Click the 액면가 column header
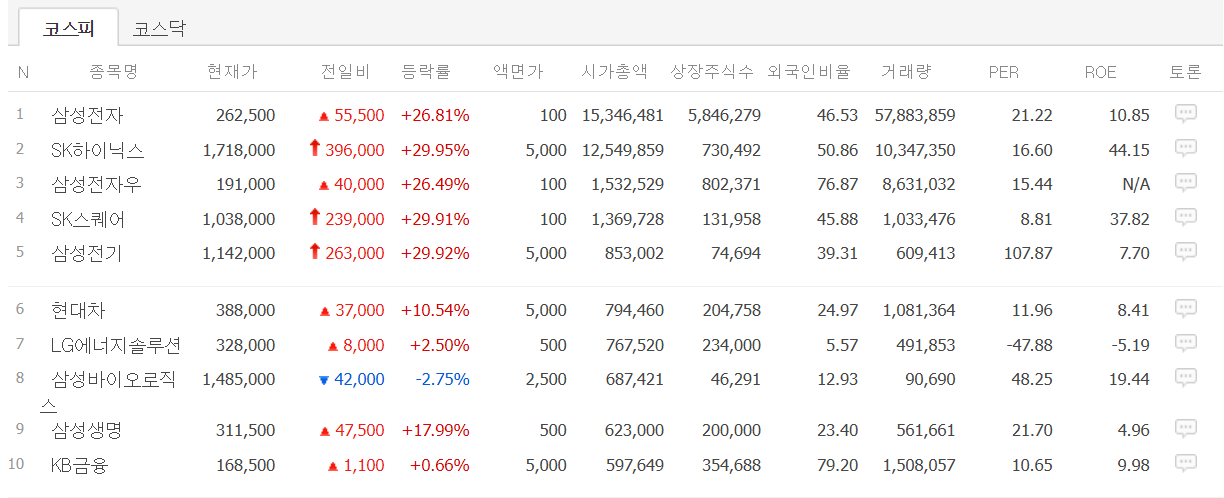 coord(519,72)
